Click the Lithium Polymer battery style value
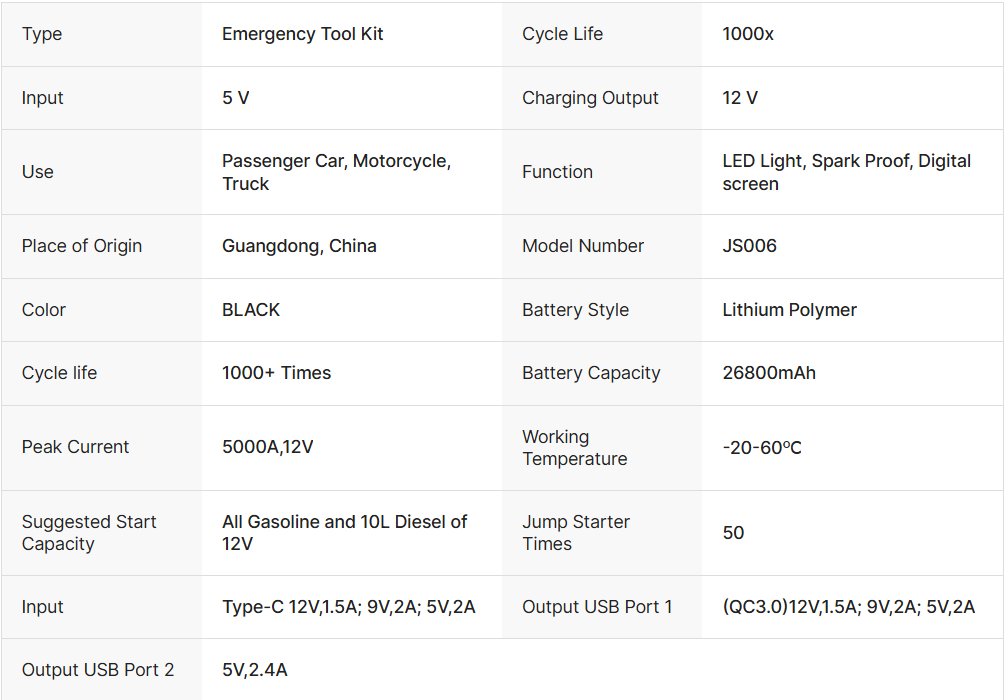The width and height of the screenshot is (1005, 700). [x=789, y=310]
